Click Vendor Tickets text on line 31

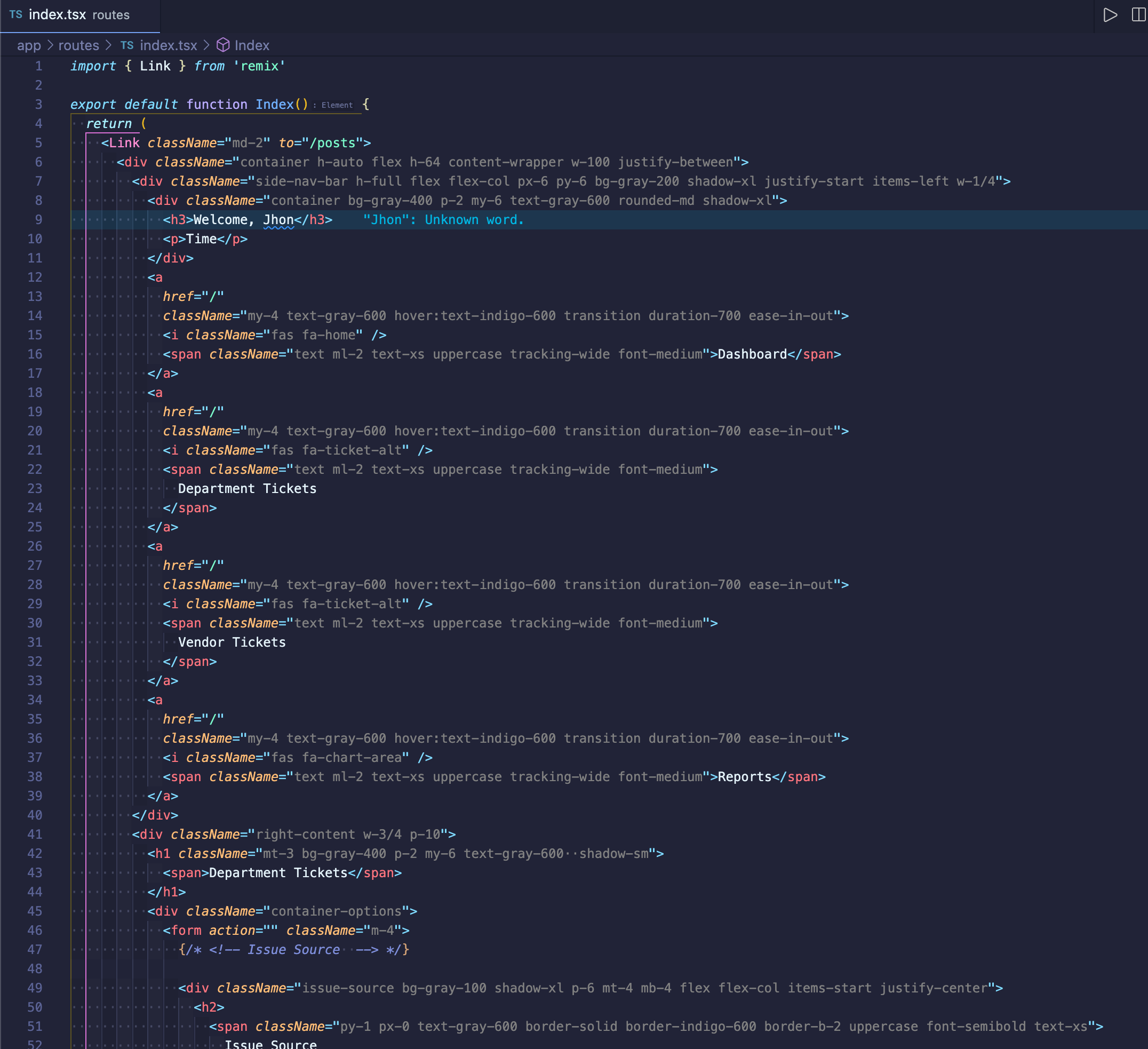(232, 642)
